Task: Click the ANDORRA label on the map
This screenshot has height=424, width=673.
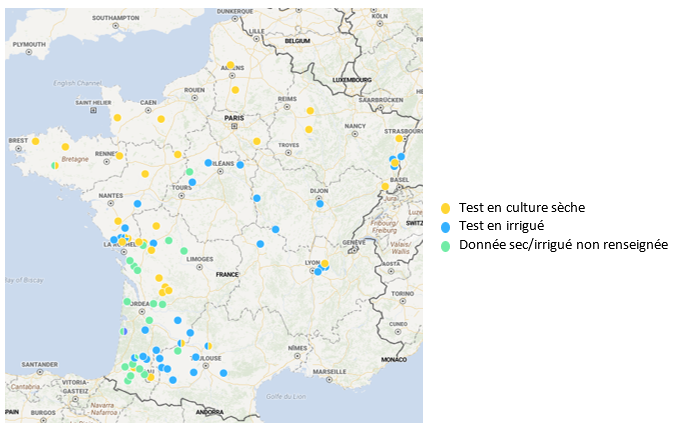Action: (x=208, y=411)
